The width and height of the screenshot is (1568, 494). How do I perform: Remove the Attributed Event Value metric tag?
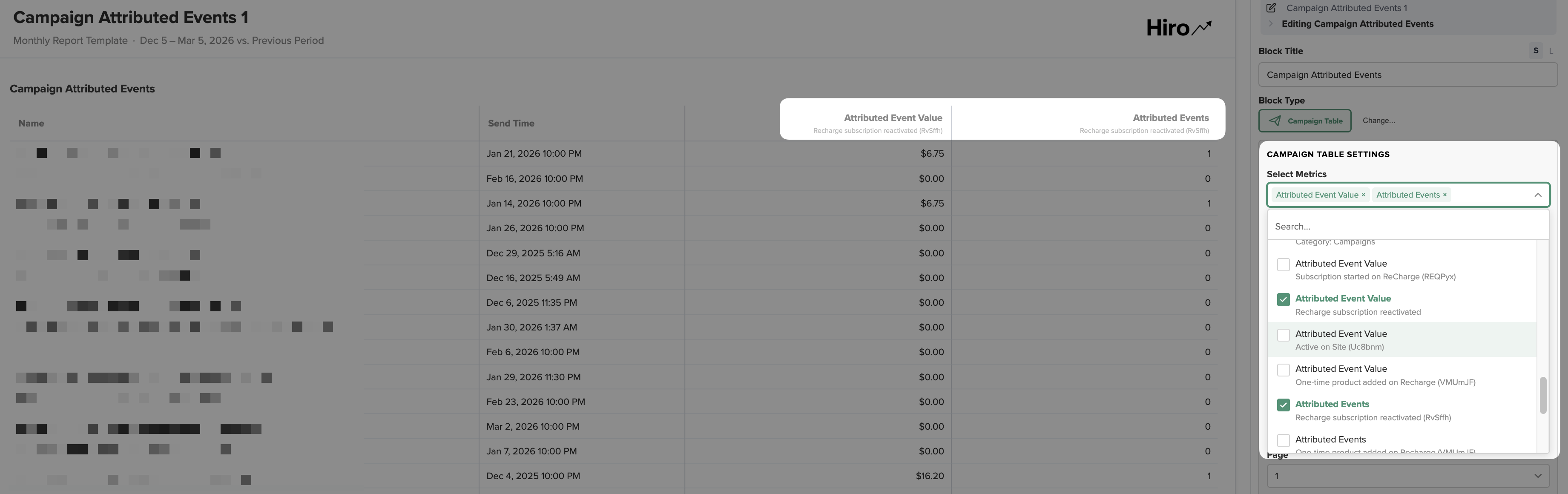click(x=1363, y=195)
